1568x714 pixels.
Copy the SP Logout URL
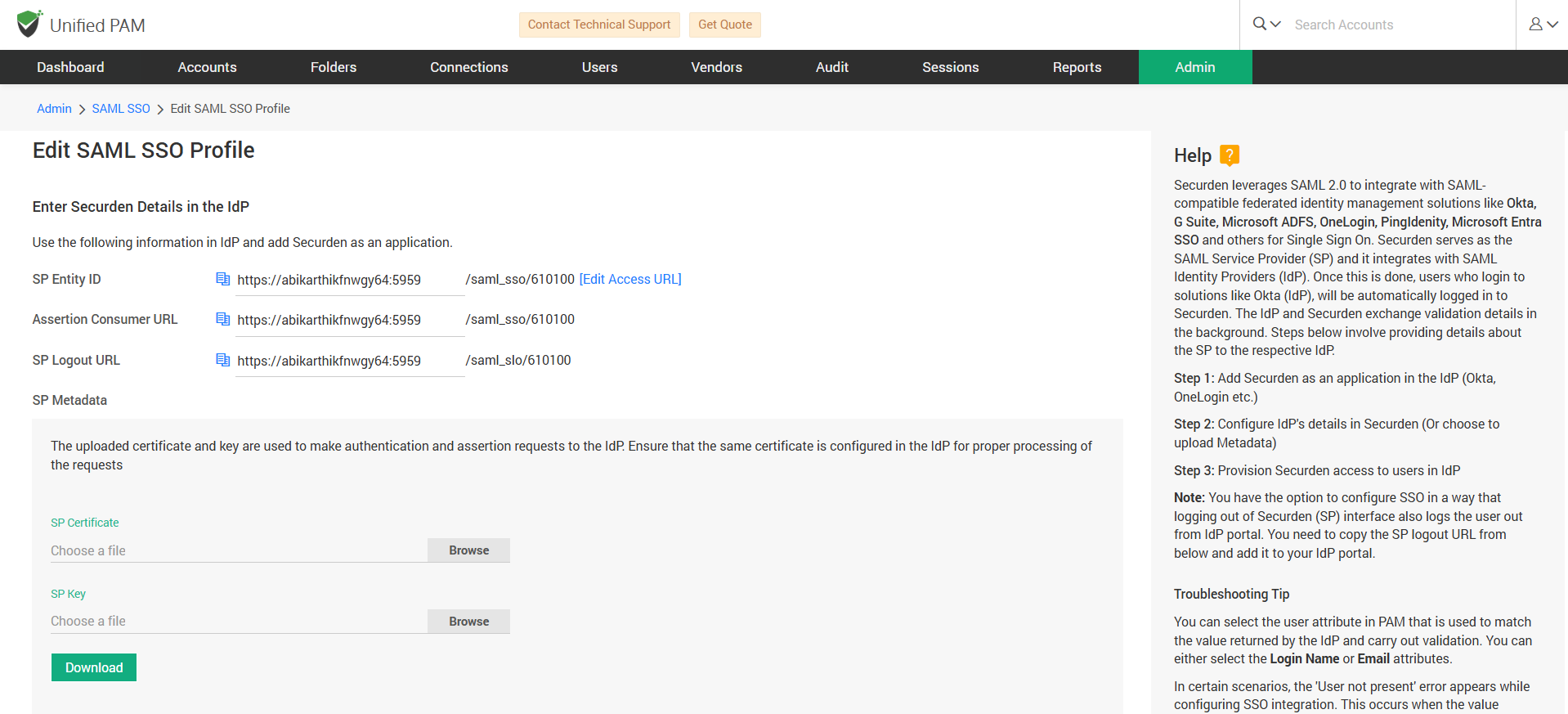pyautogui.click(x=222, y=360)
